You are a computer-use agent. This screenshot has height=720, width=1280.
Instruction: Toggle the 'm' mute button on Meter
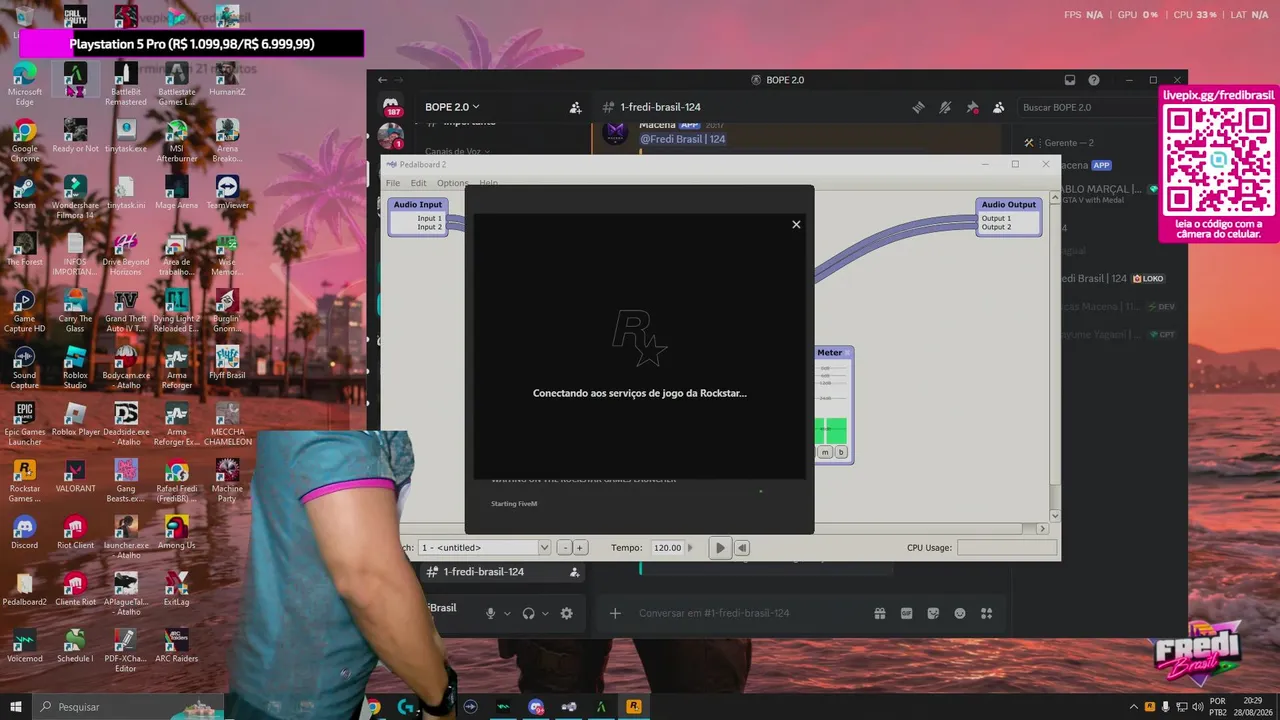(825, 452)
